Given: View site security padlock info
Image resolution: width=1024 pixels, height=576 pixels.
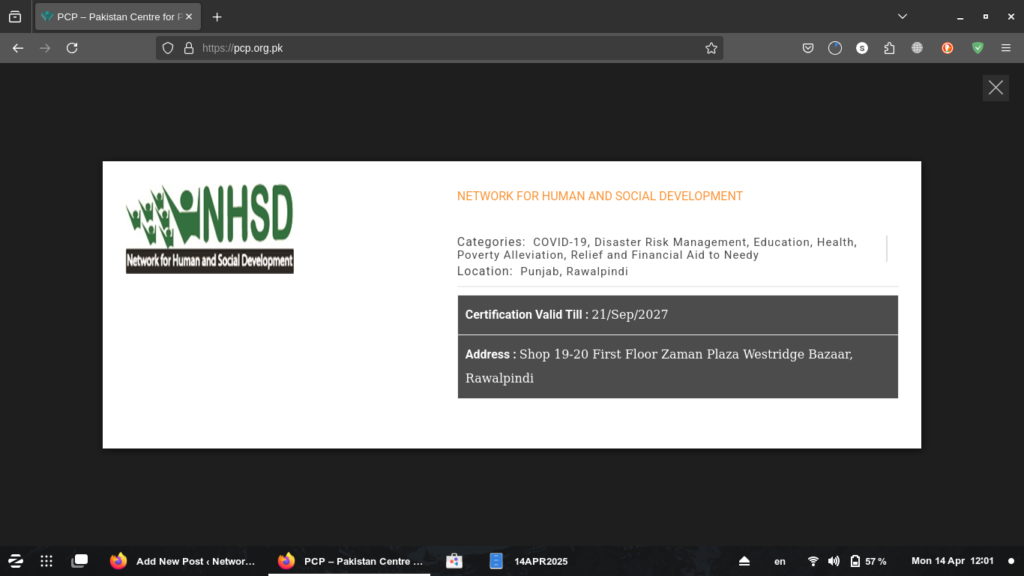Looking at the screenshot, I should pyautogui.click(x=189, y=48).
